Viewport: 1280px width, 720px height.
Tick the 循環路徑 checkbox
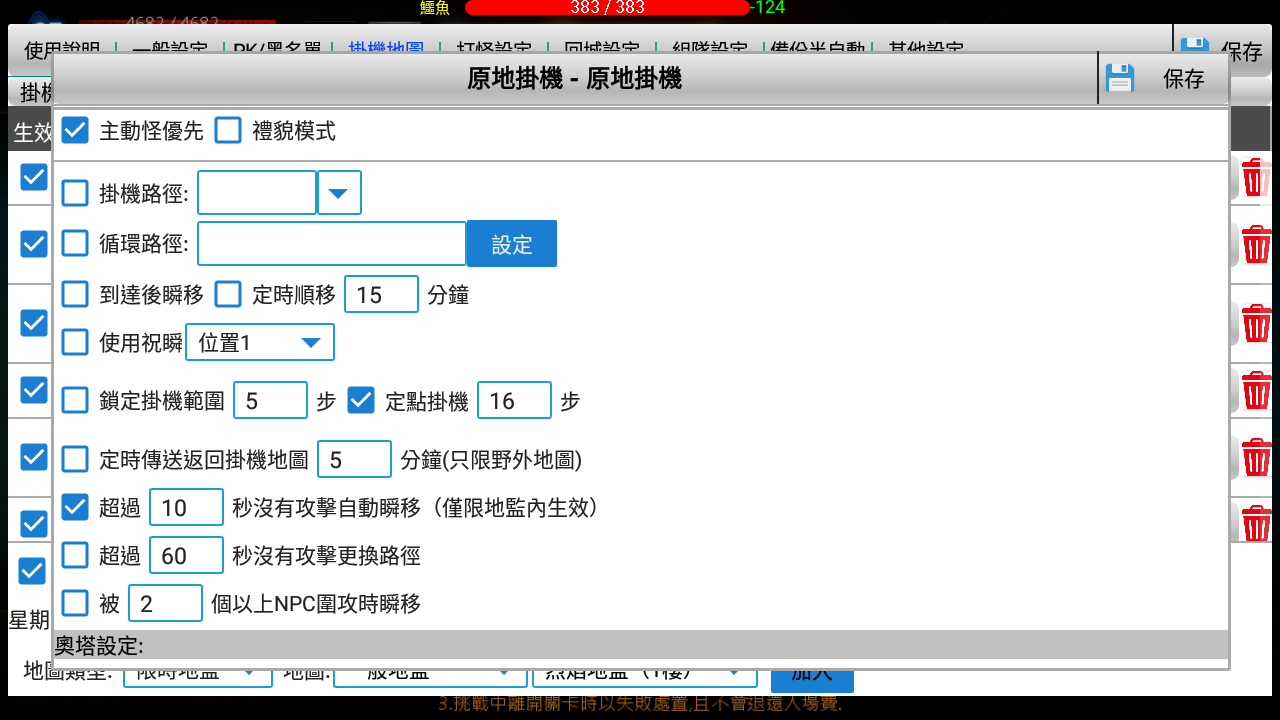click(x=76, y=243)
